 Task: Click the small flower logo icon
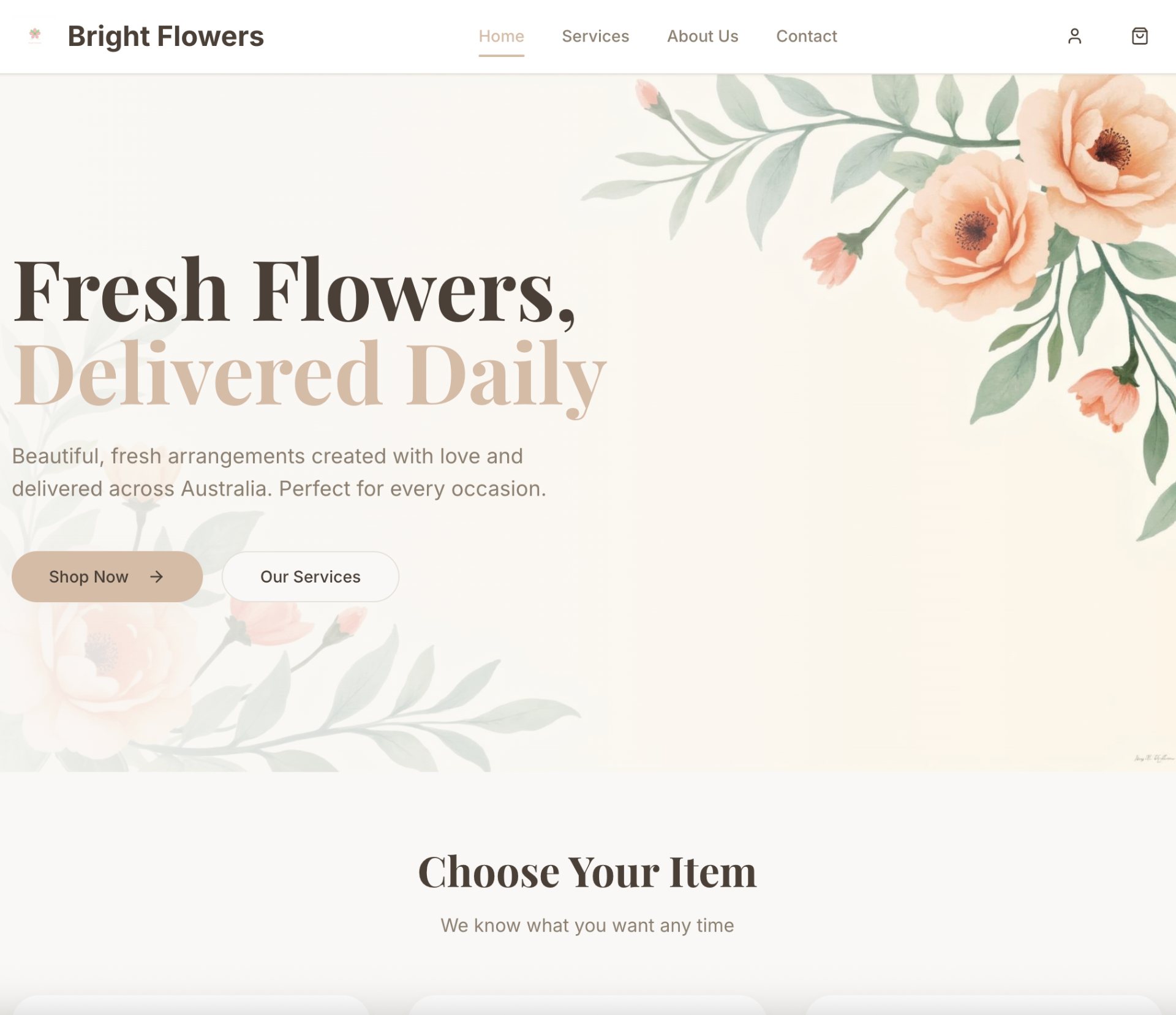tap(35, 34)
